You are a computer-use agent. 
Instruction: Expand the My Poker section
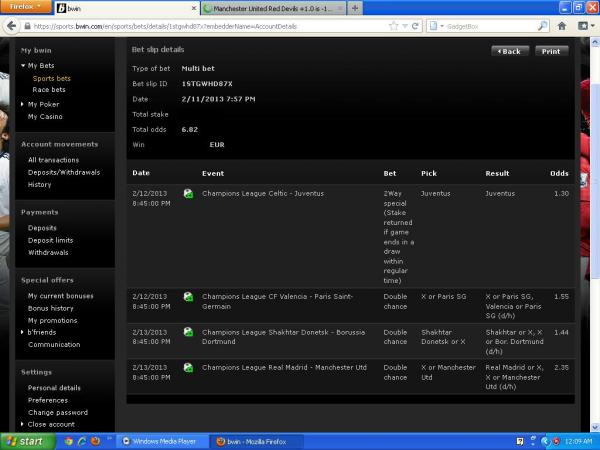[23, 104]
